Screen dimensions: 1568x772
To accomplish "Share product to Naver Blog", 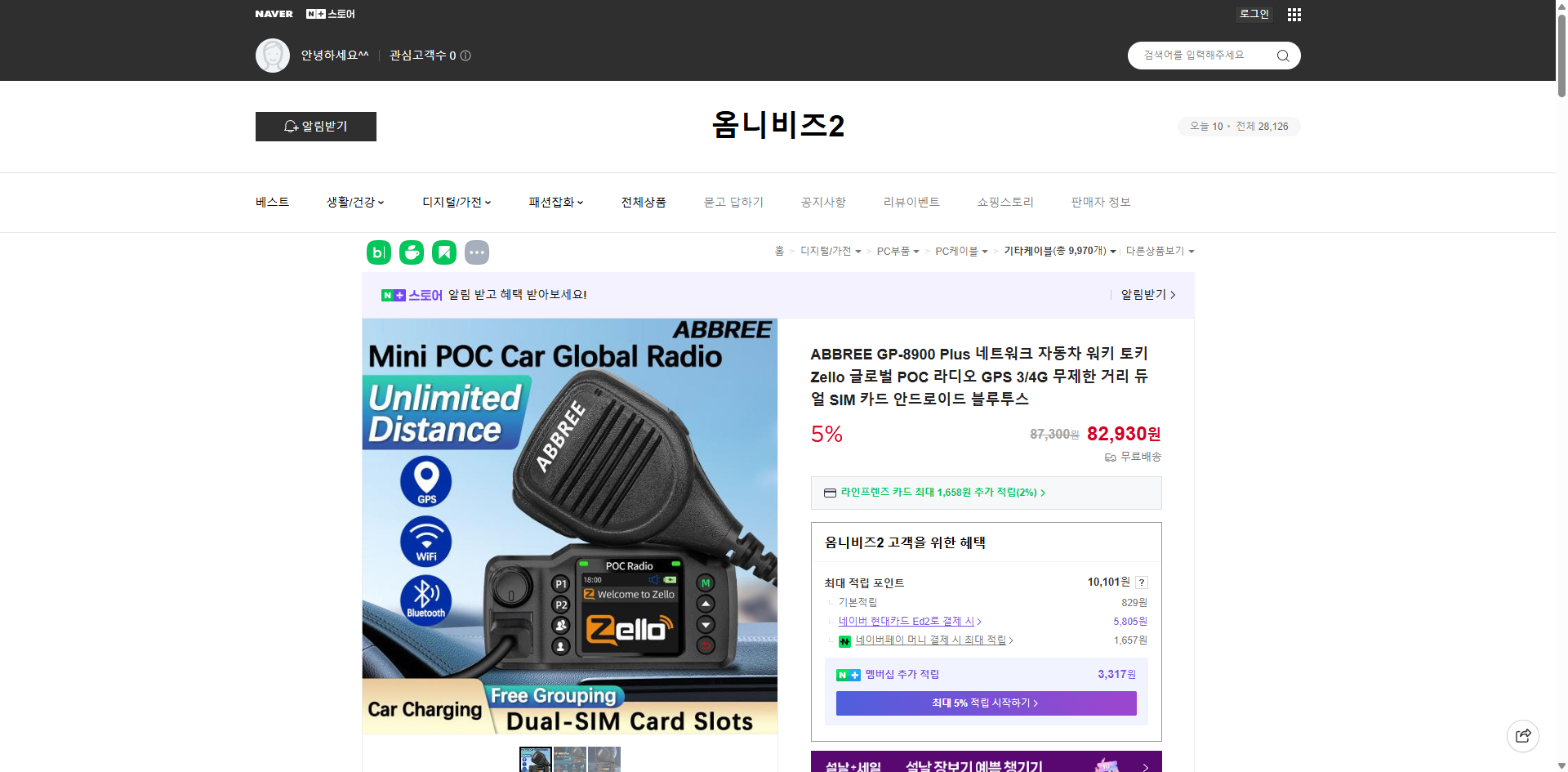I will click(378, 252).
